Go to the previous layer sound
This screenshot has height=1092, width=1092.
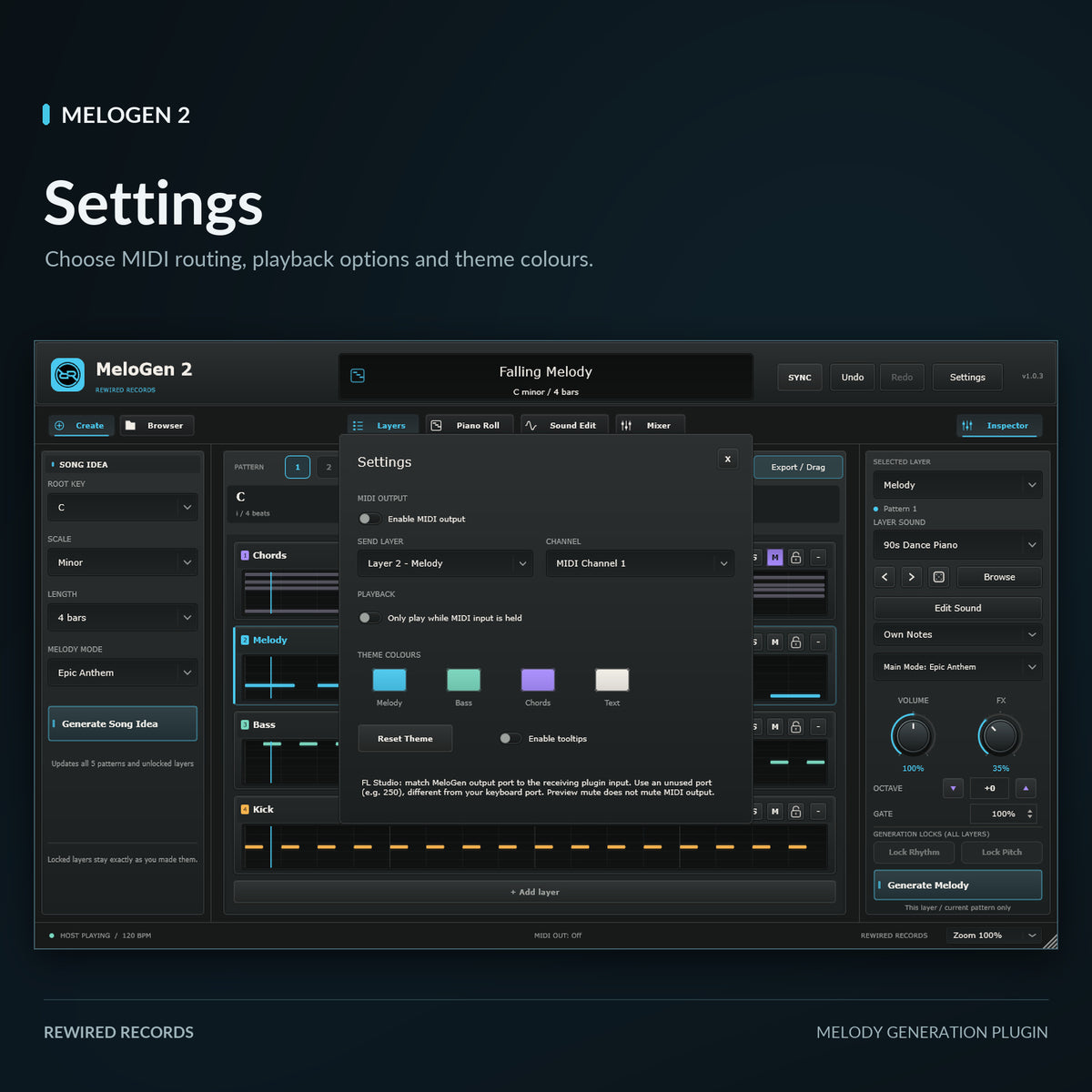[885, 577]
